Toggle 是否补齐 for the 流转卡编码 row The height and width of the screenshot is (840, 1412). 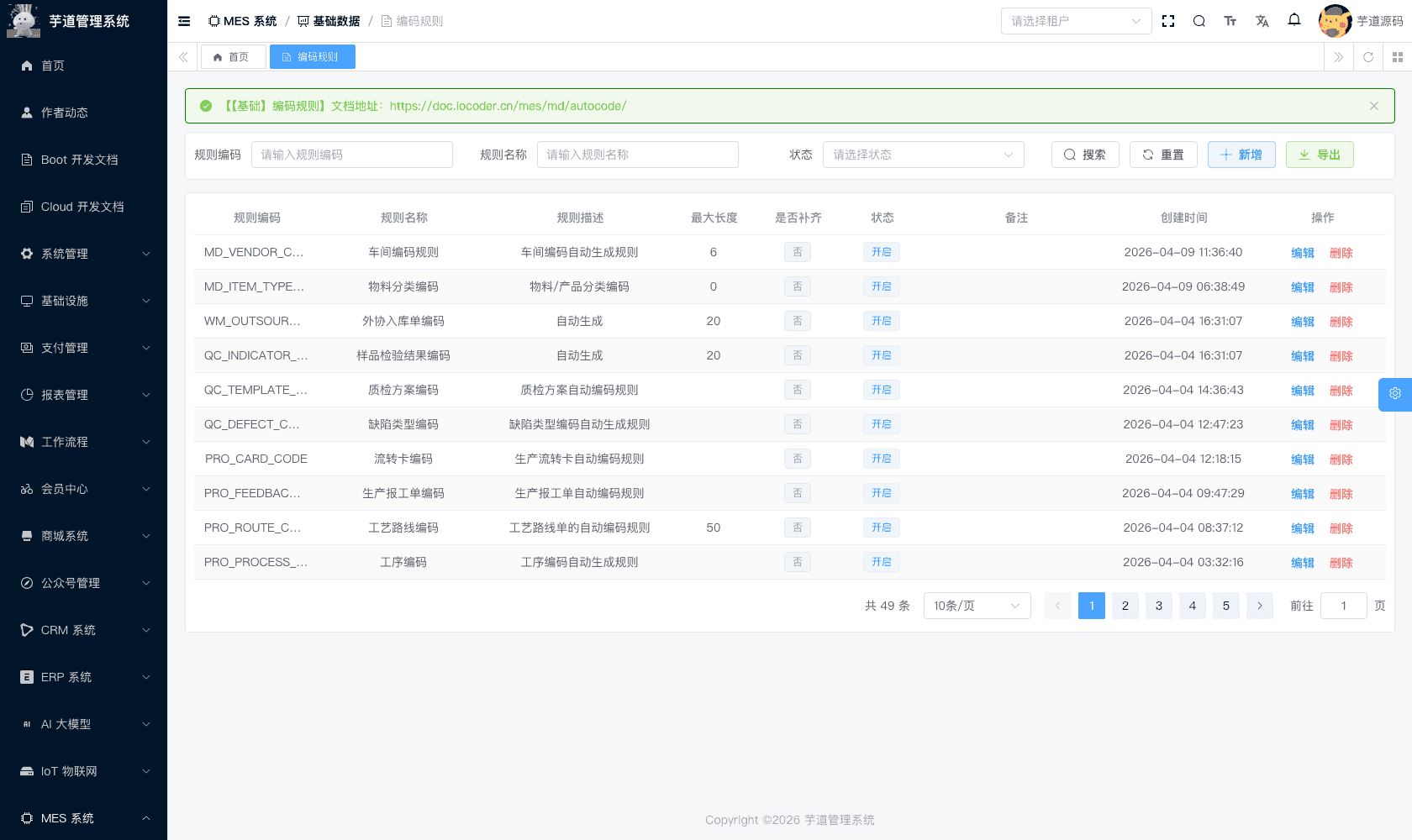pyautogui.click(x=797, y=459)
